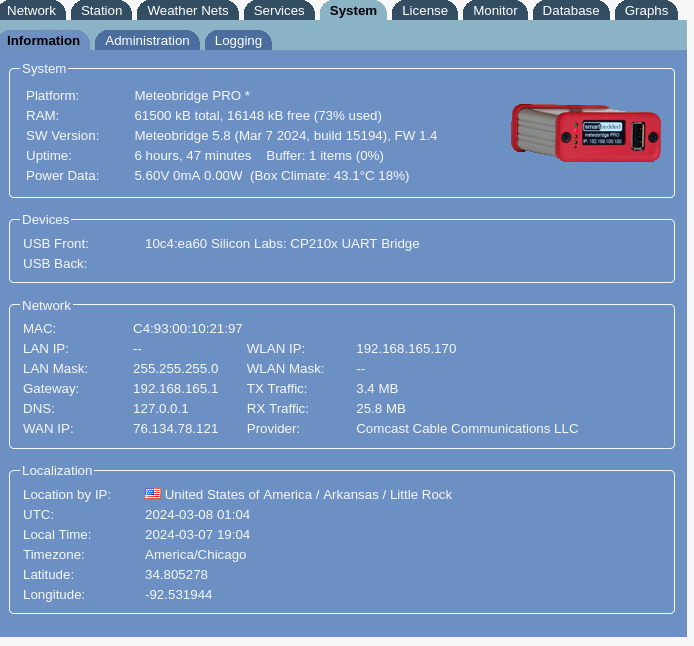Click the United States flag icon

pyautogui.click(x=153, y=493)
